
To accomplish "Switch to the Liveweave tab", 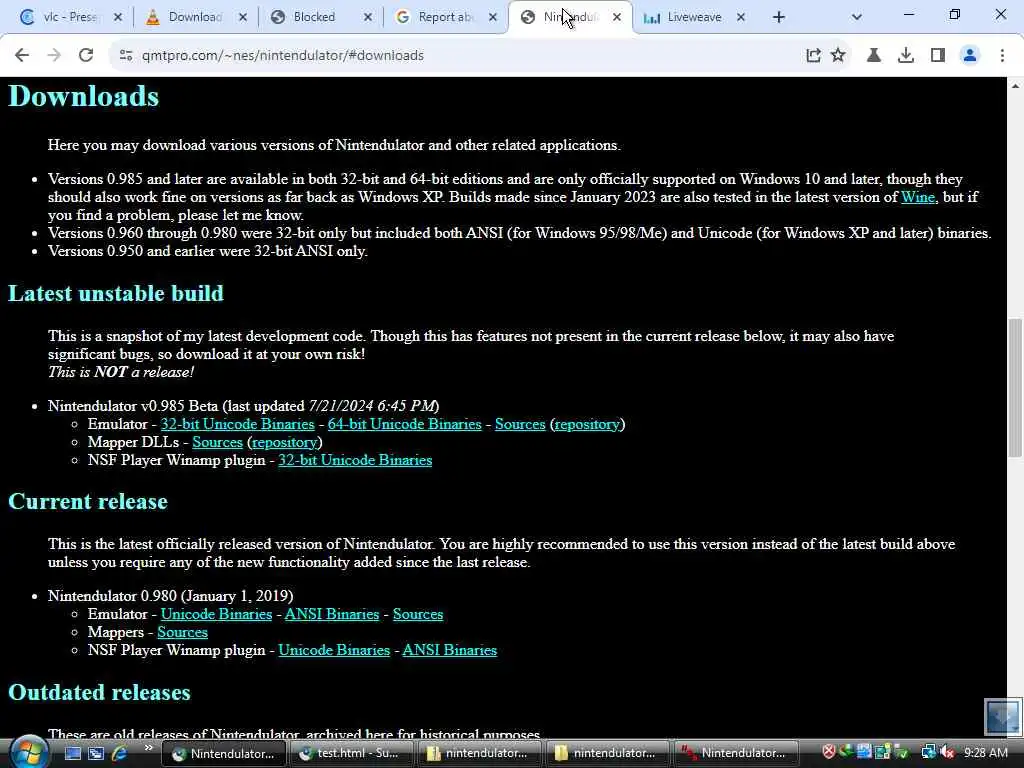I will 692,17.
